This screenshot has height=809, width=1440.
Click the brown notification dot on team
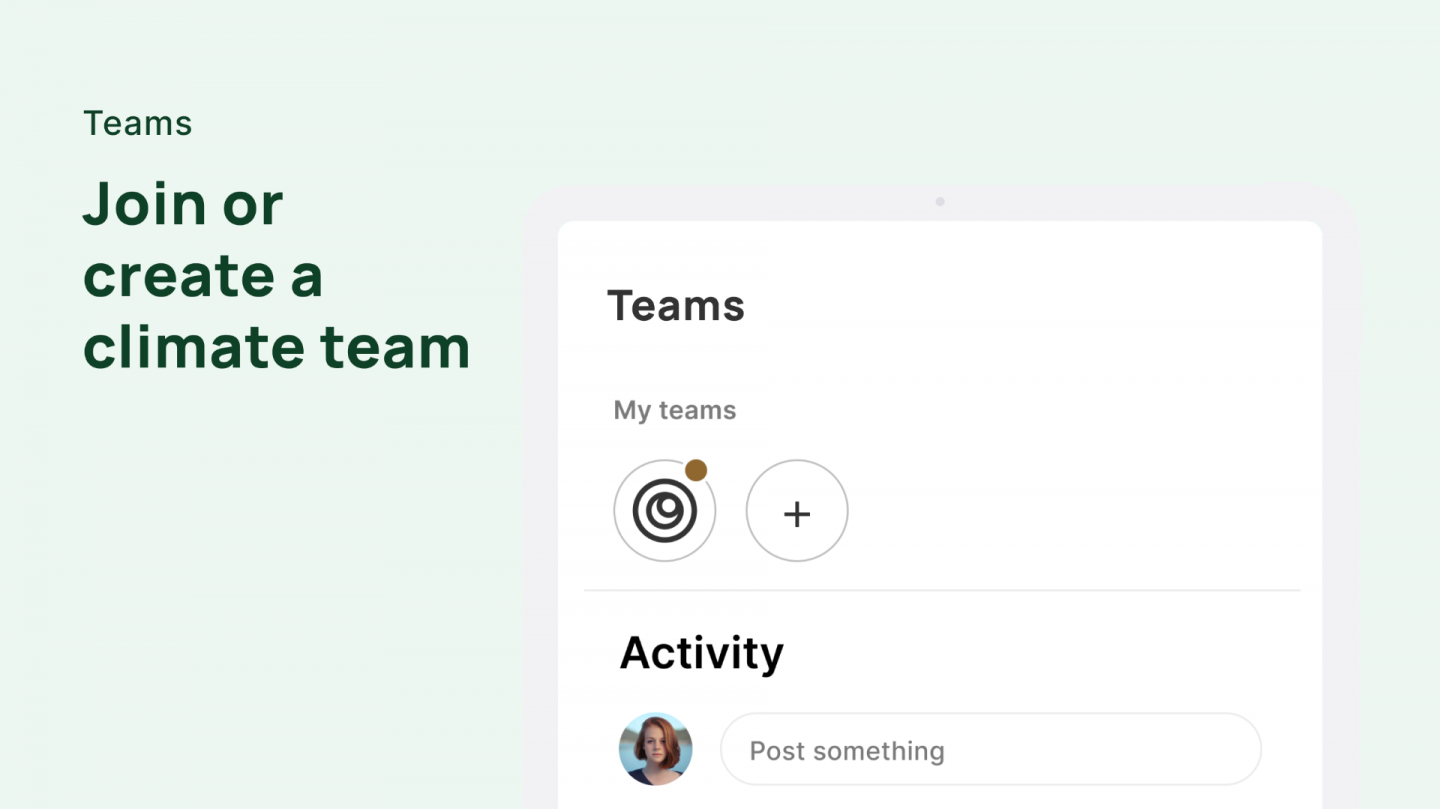point(696,470)
